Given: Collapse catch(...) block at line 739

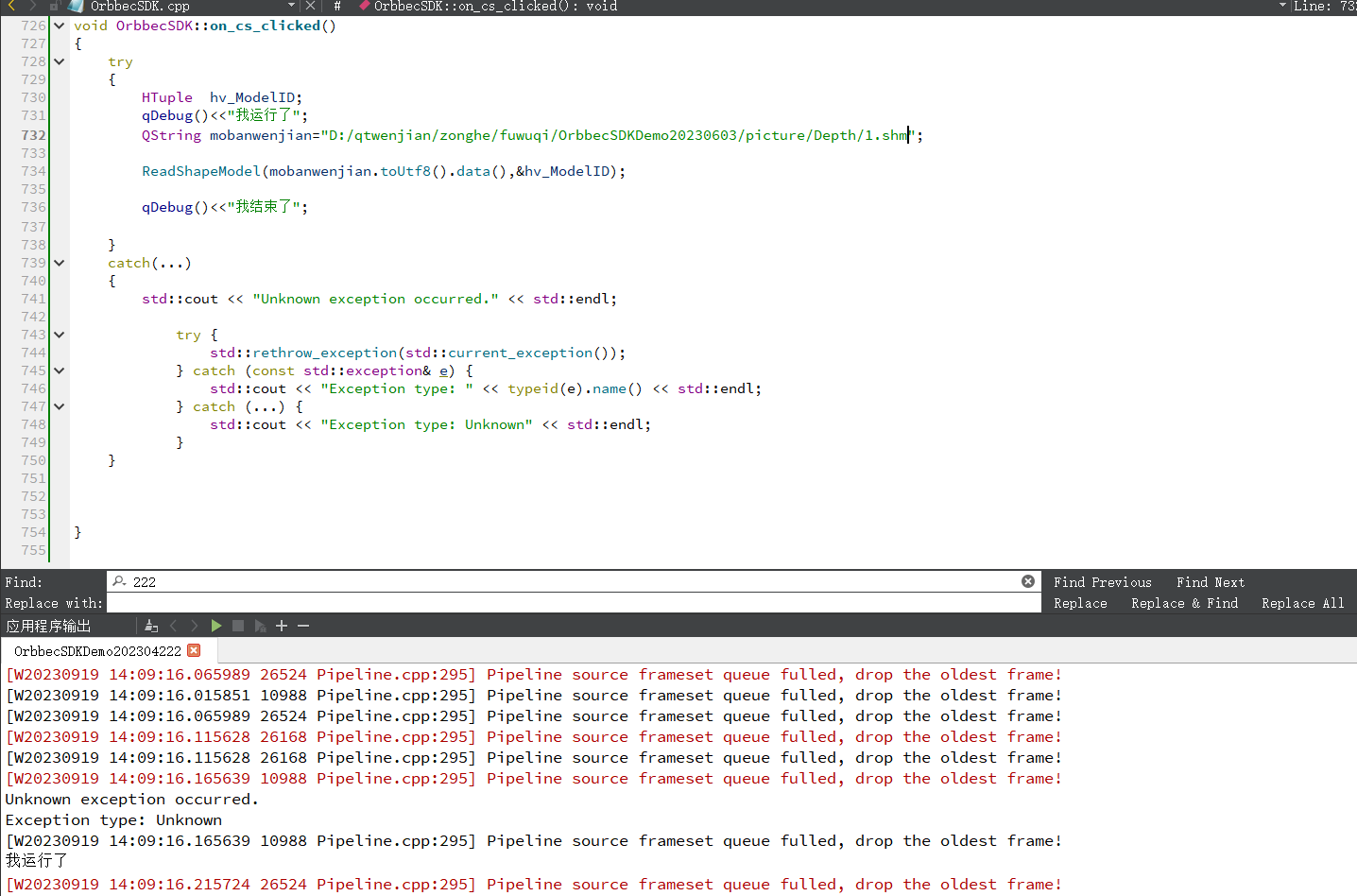Looking at the screenshot, I should 60,263.
